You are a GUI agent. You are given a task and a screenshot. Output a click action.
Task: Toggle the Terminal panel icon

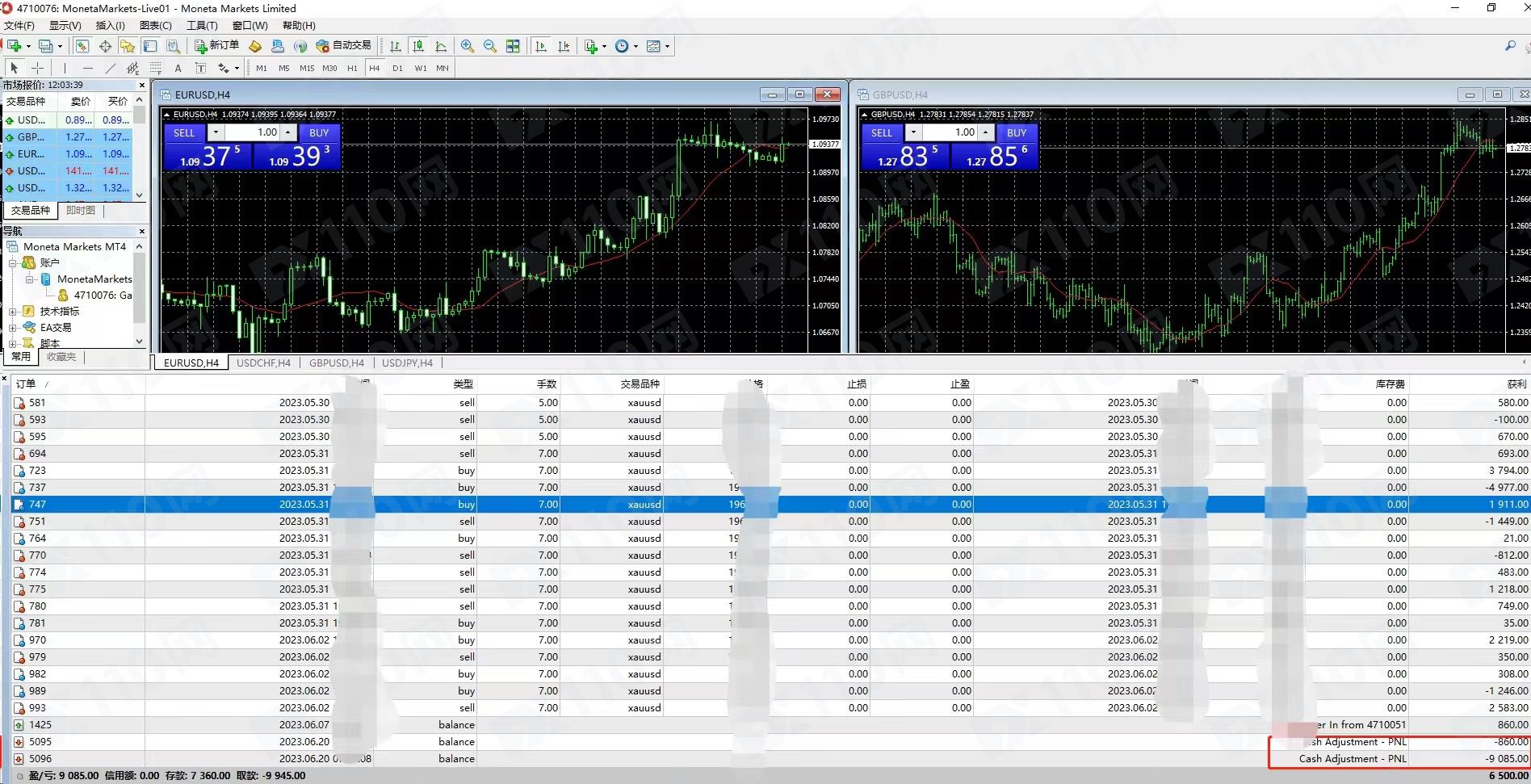coord(150,46)
